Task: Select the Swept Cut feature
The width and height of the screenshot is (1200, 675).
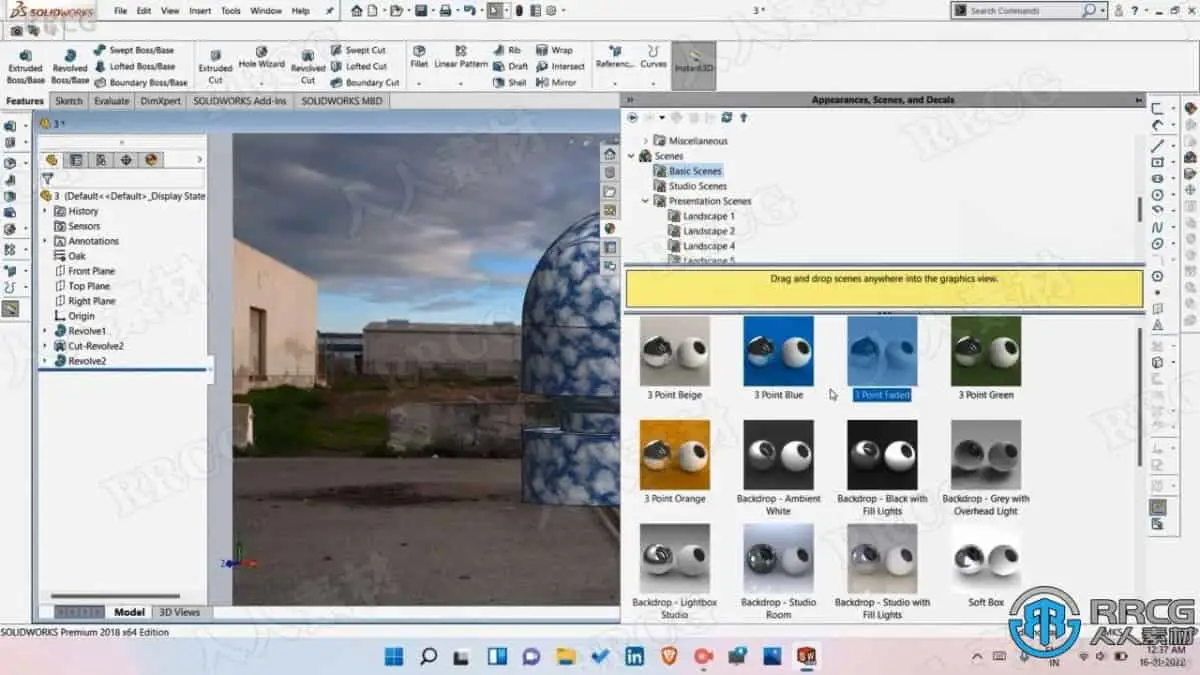Action: [x=357, y=50]
